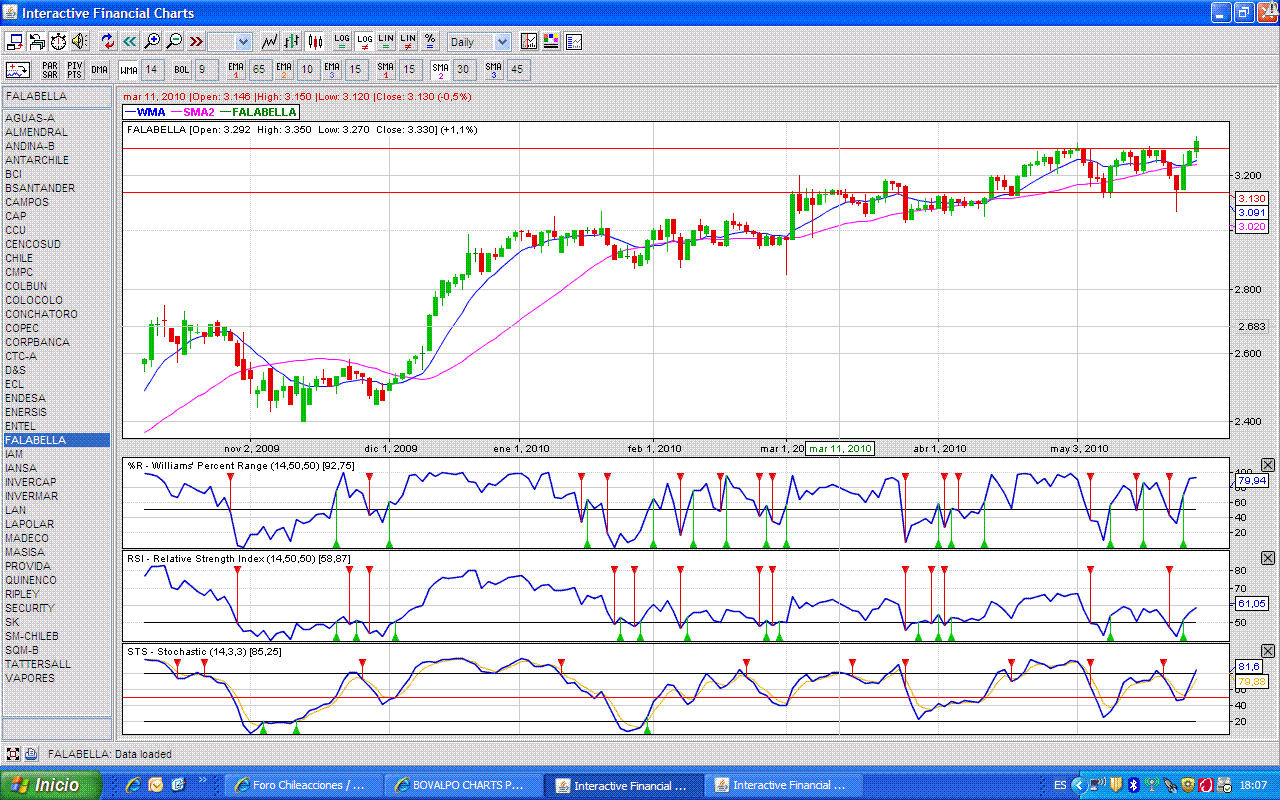Select LOG scale with green equals

point(342,42)
